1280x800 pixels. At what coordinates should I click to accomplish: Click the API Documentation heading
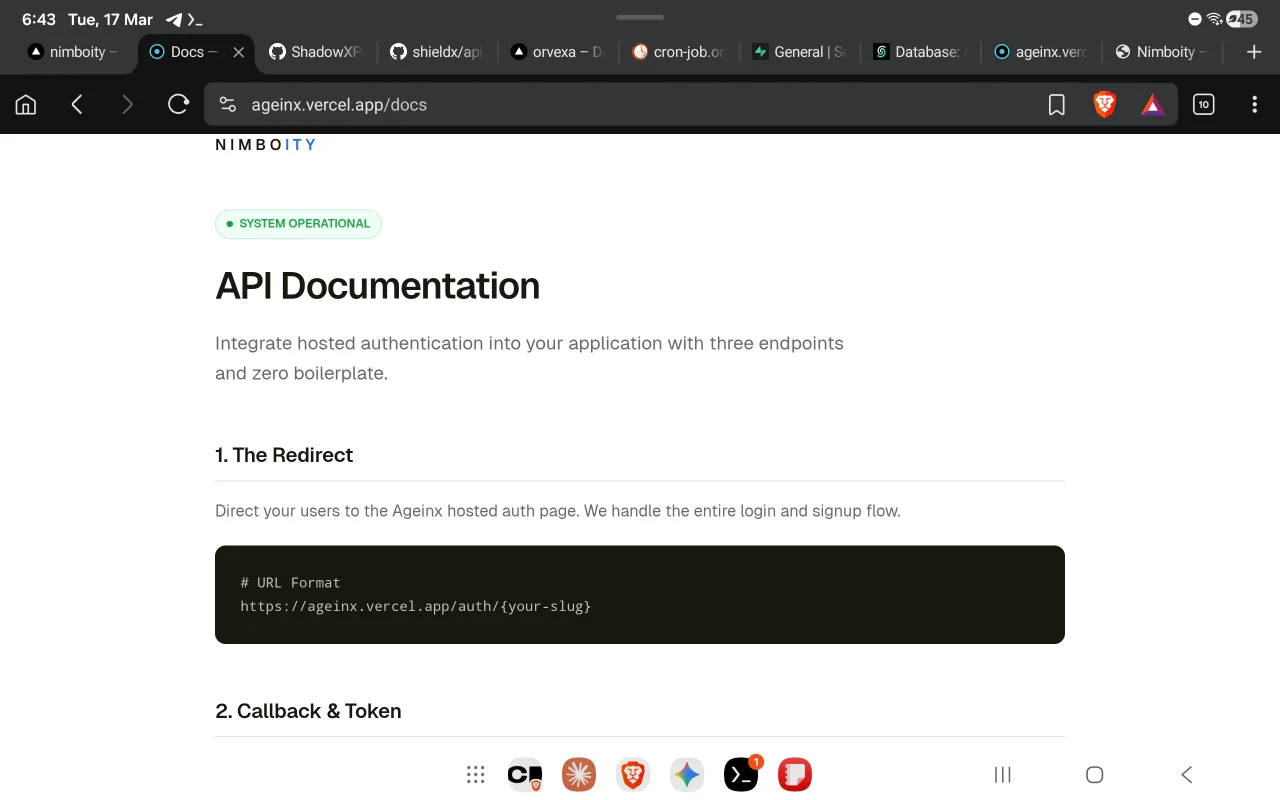click(x=378, y=286)
